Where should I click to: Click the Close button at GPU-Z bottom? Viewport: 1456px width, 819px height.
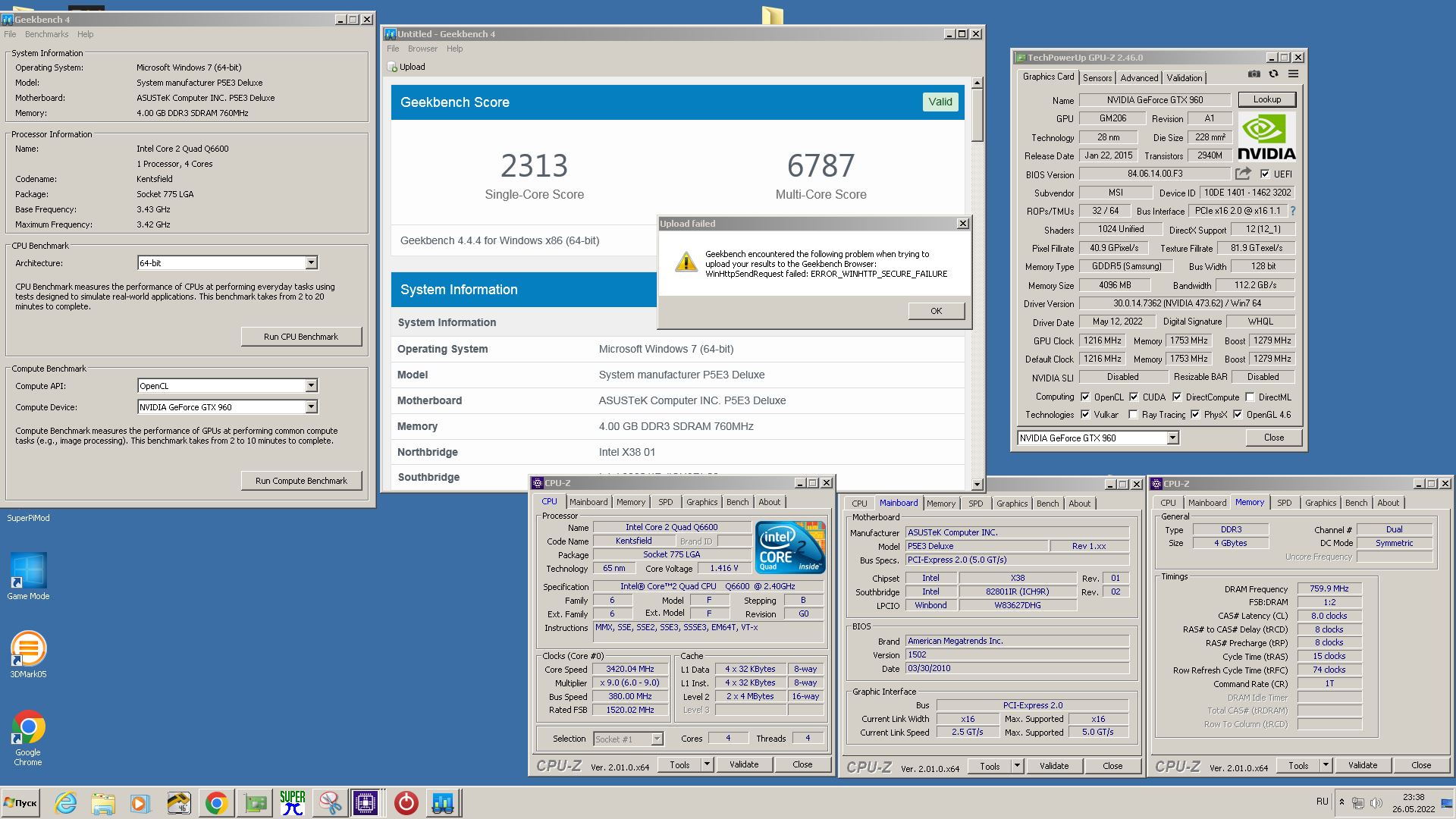(1274, 438)
